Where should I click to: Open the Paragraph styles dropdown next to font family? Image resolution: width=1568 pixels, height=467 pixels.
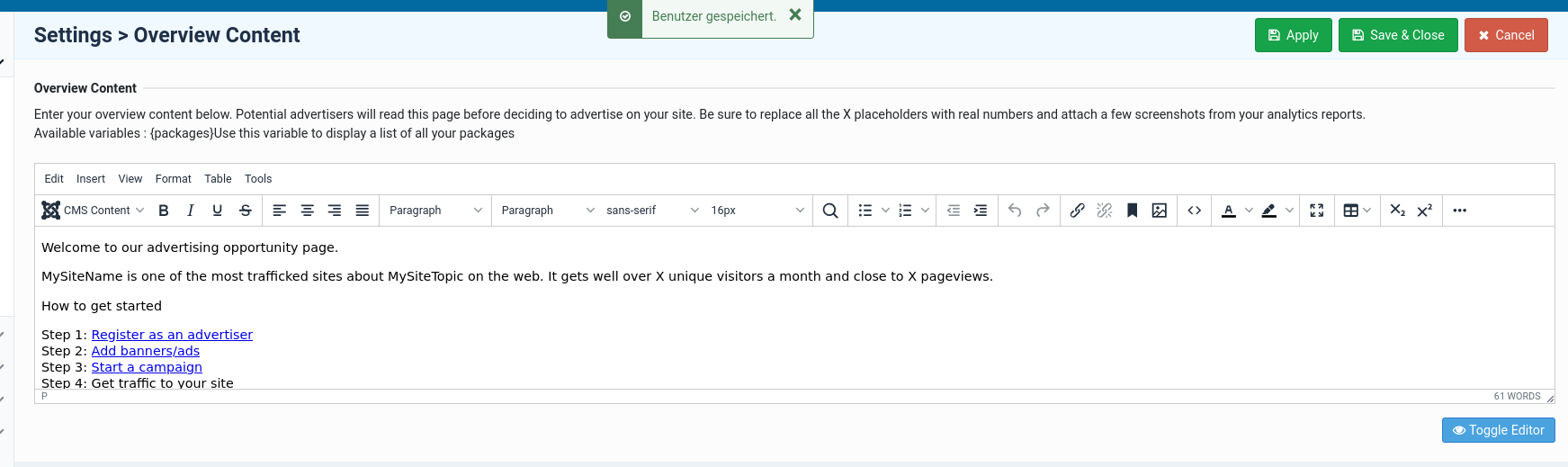548,211
